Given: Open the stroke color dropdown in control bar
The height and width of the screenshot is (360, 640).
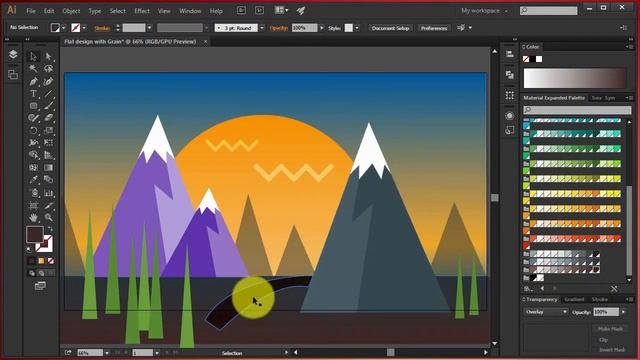Looking at the screenshot, I should click(x=84, y=28).
